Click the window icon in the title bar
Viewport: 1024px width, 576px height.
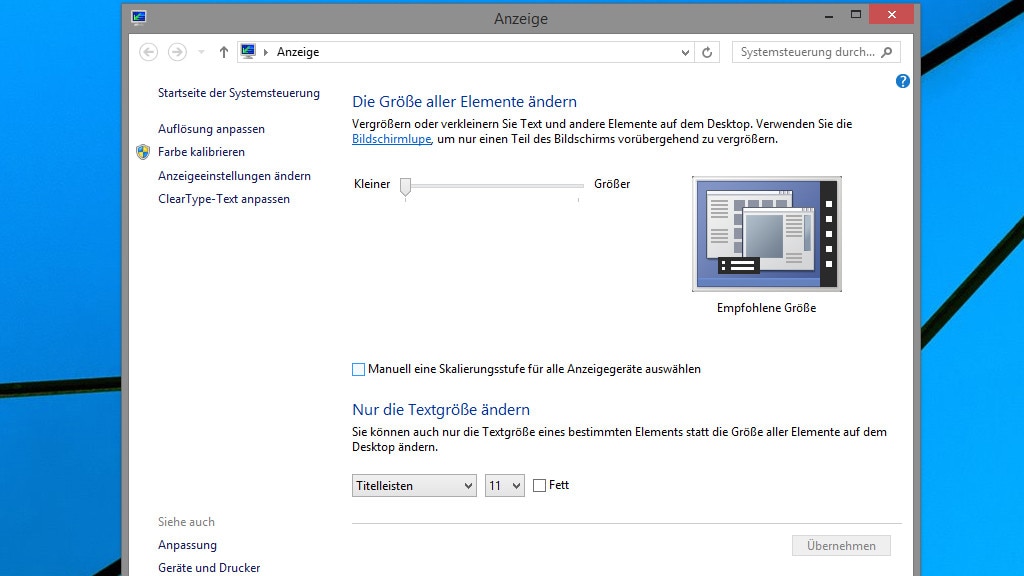pos(138,18)
